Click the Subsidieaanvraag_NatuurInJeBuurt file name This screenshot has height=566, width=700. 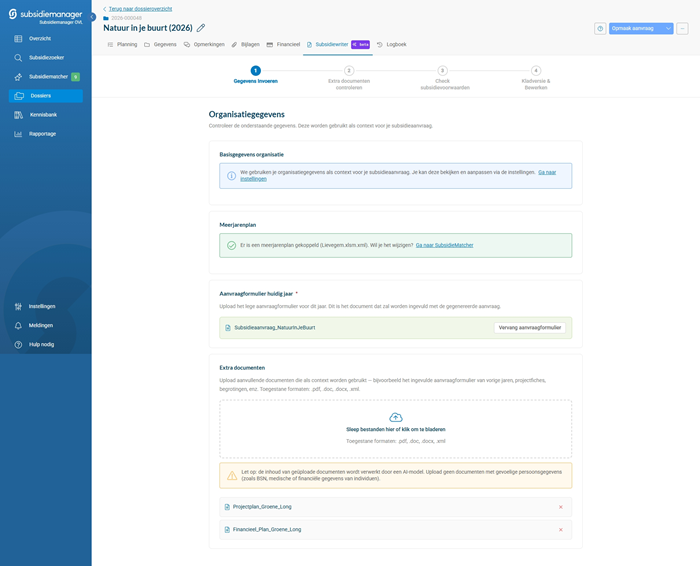(x=275, y=328)
